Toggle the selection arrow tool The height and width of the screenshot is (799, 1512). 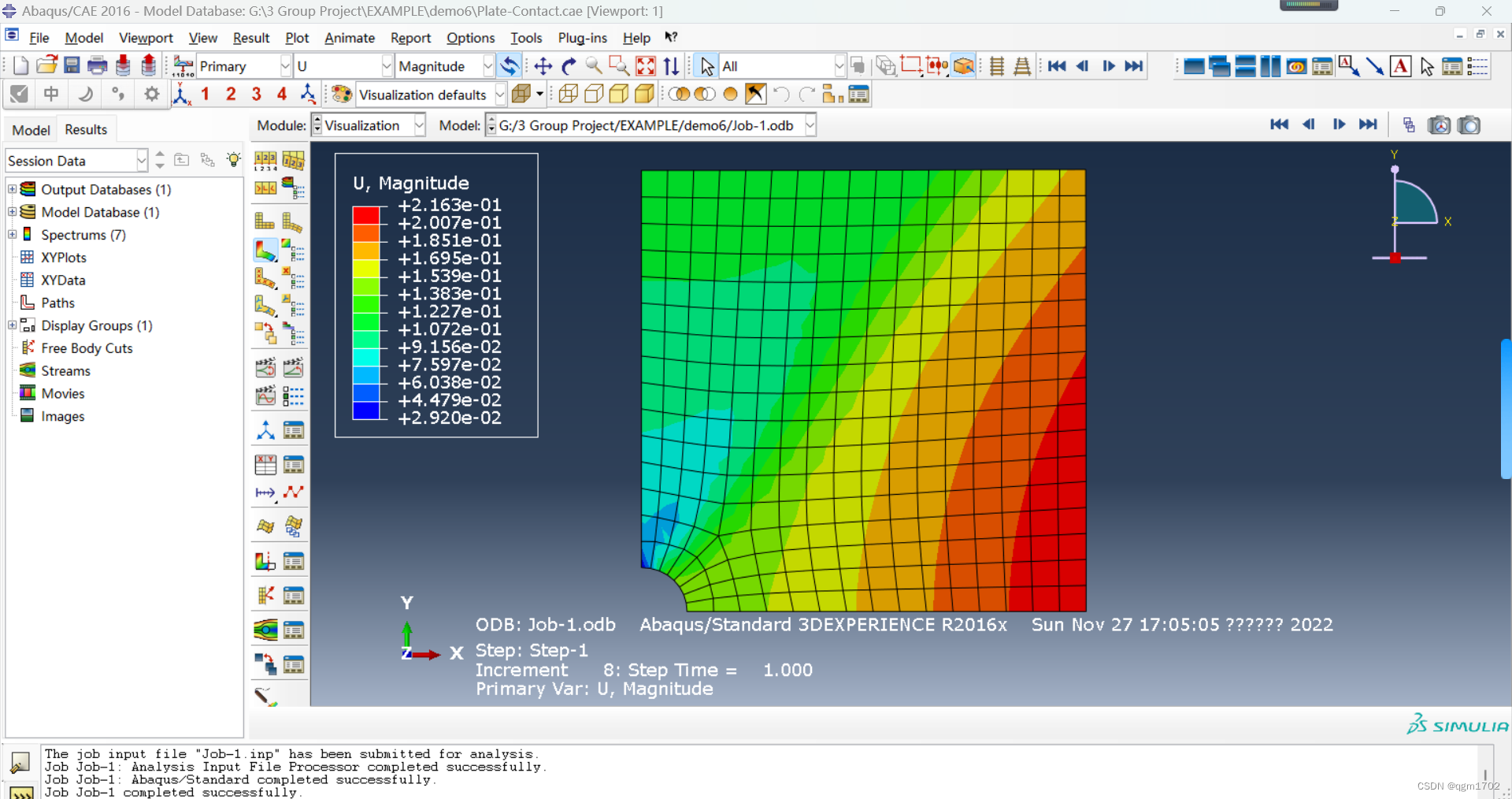point(706,66)
